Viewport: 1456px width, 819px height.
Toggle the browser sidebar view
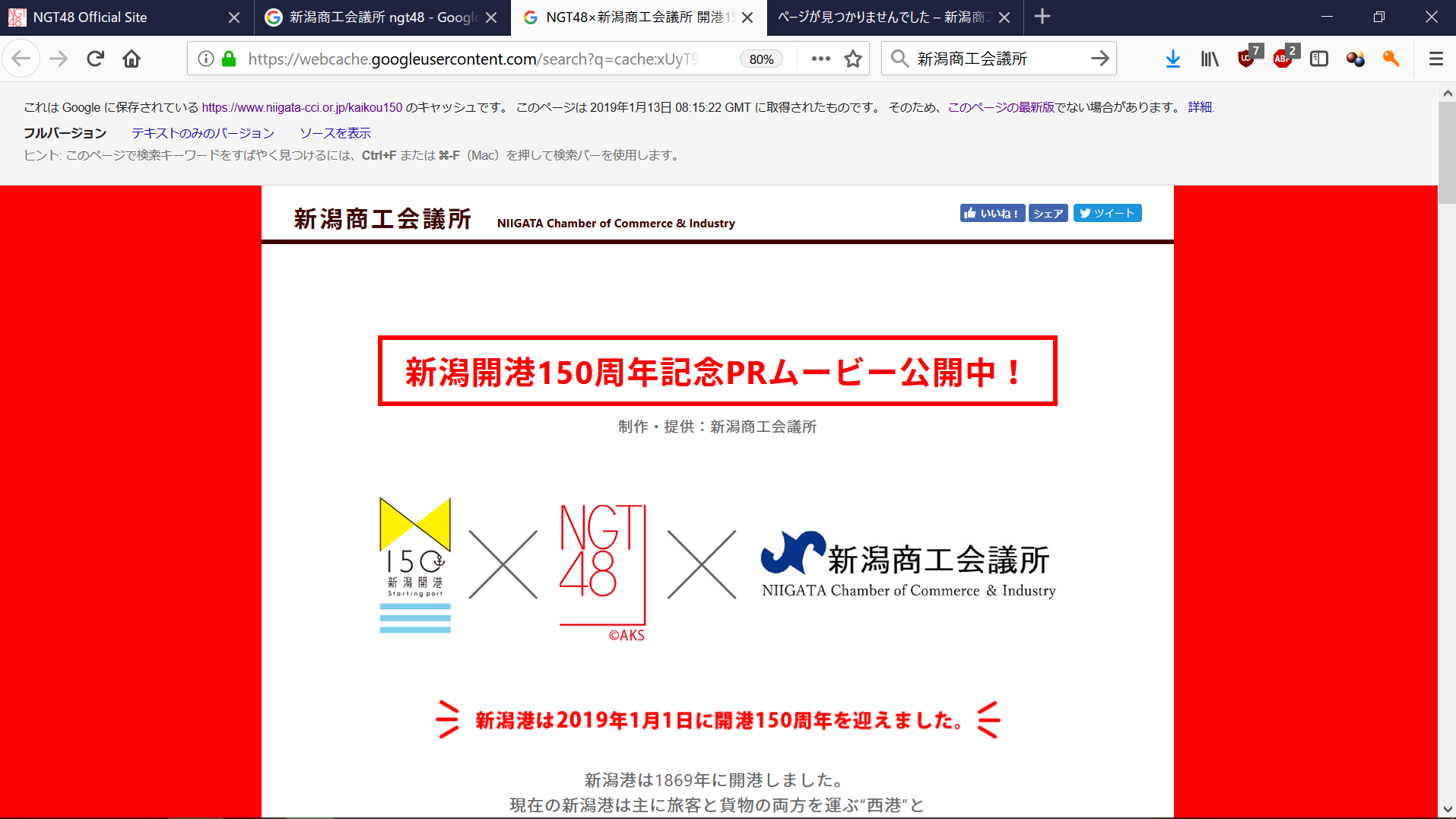click(1319, 59)
